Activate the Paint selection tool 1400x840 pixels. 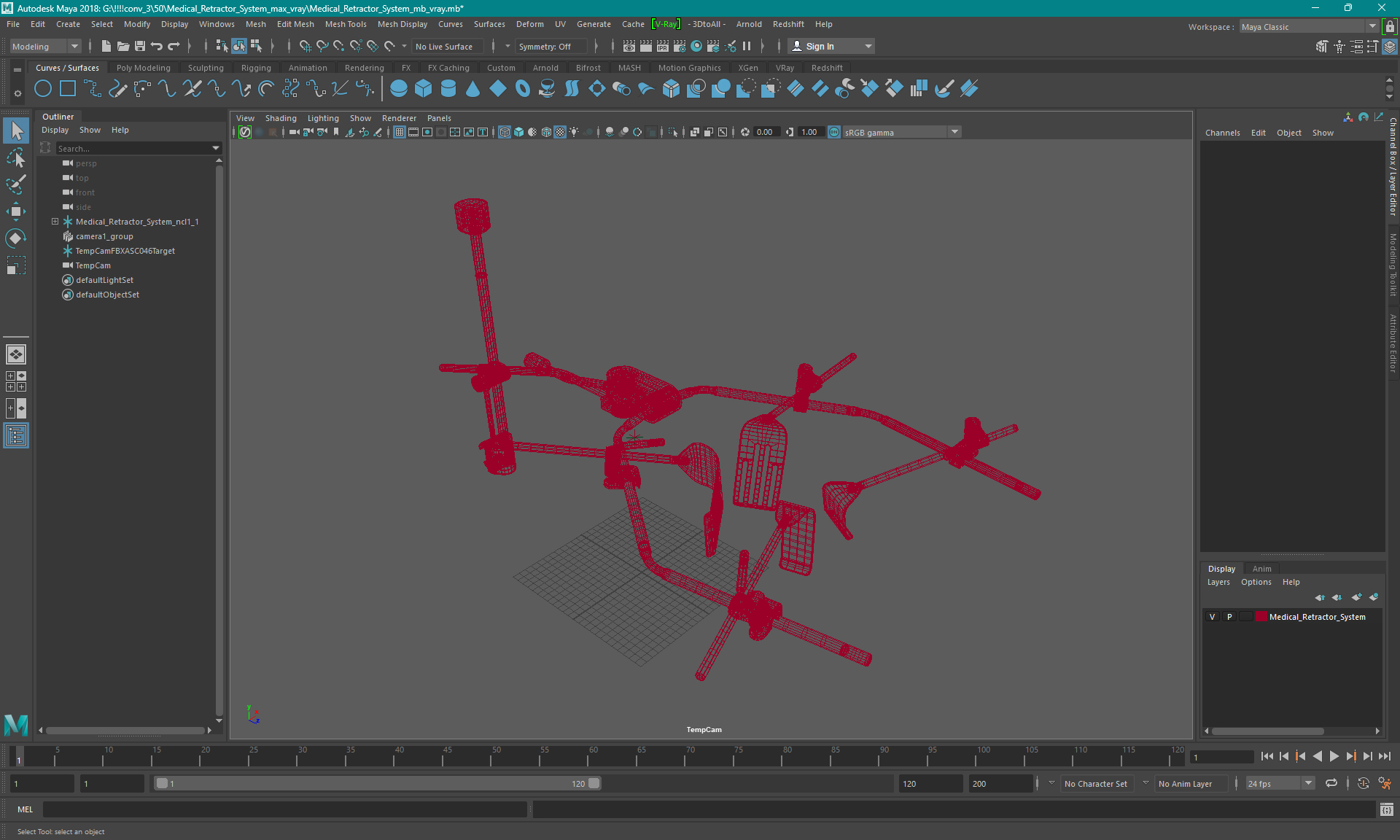(16, 184)
